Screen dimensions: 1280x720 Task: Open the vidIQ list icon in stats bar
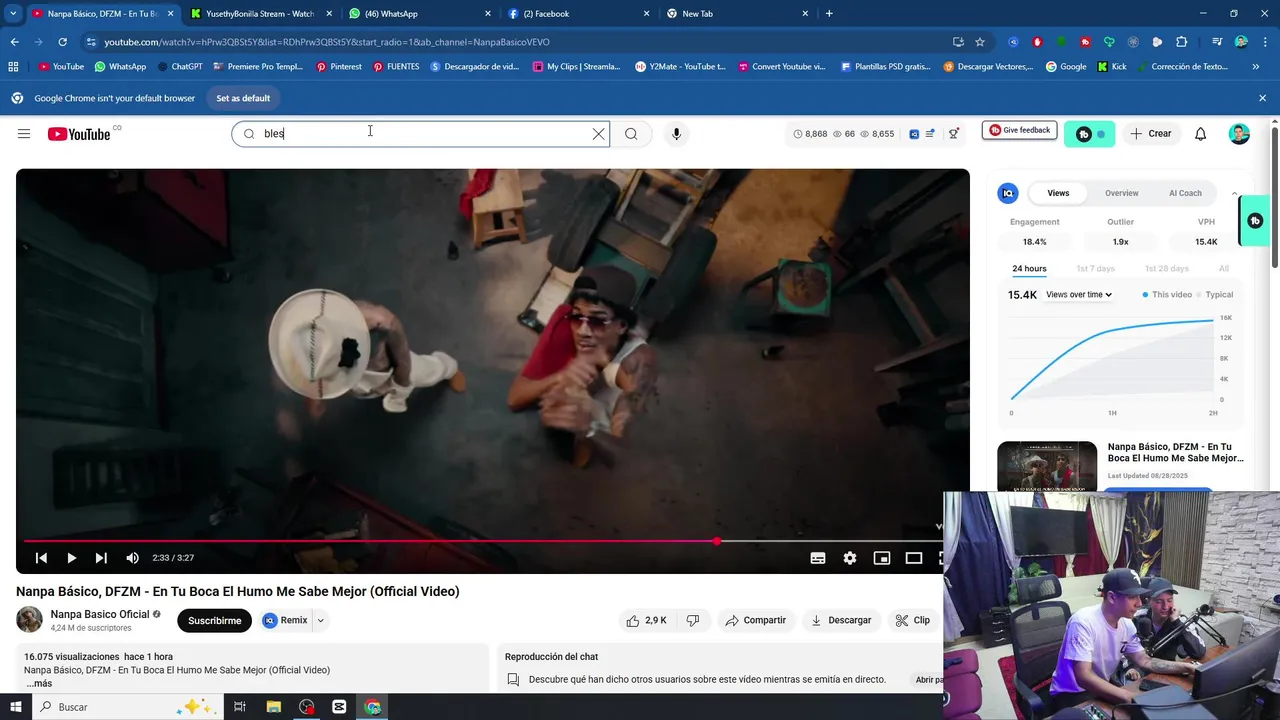930,134
